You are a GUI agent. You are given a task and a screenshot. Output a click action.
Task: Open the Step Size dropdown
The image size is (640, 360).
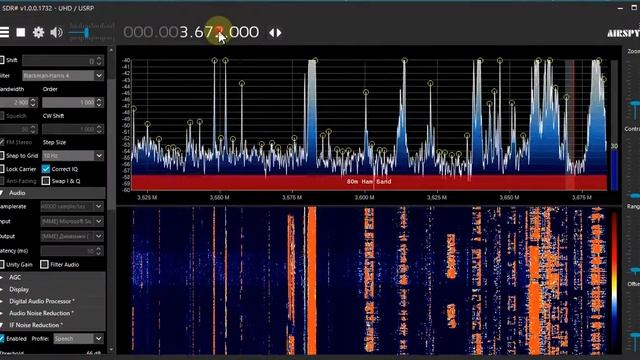[73, 156]
